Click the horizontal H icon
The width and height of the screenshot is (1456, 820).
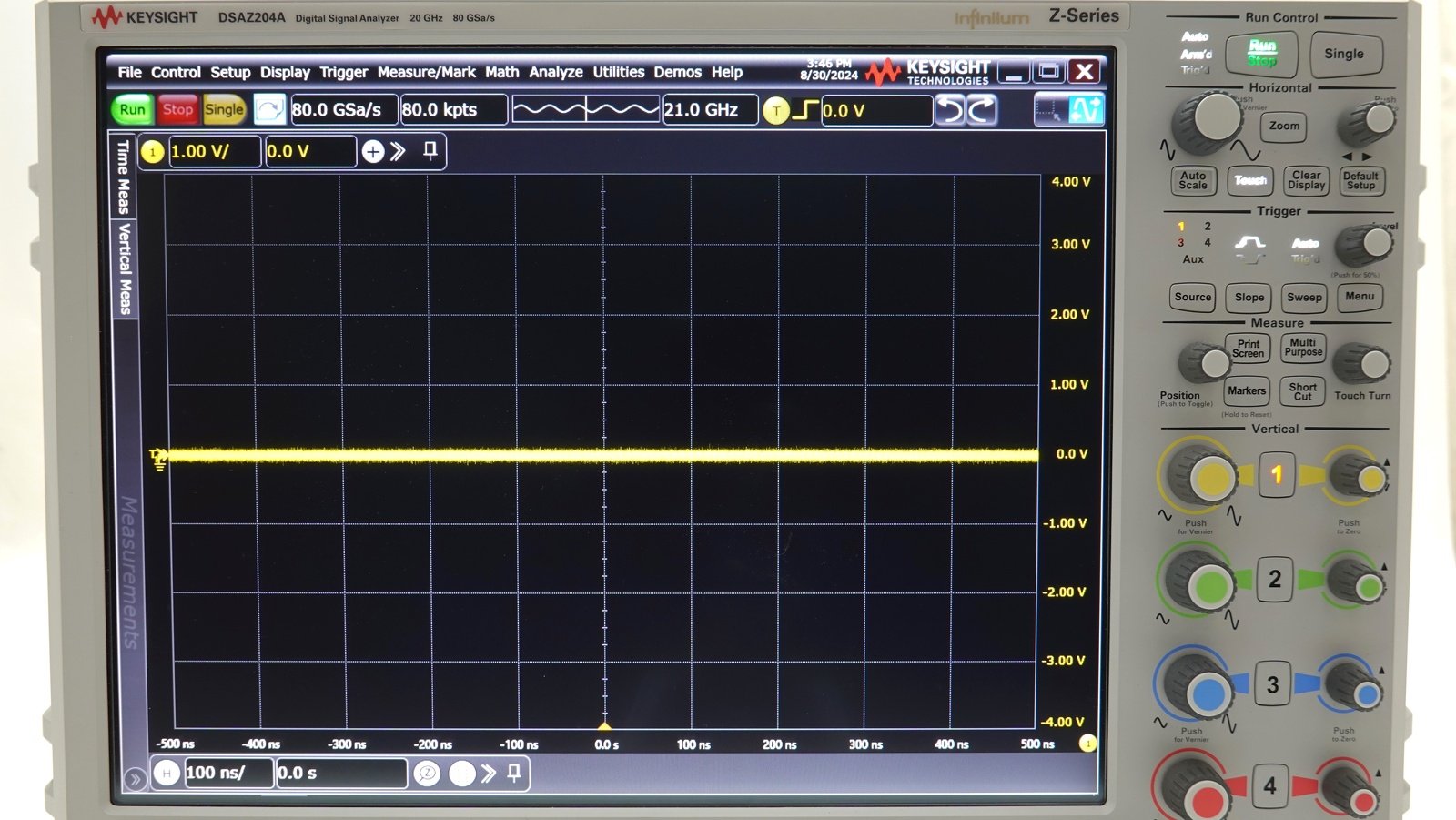[167, 773]
